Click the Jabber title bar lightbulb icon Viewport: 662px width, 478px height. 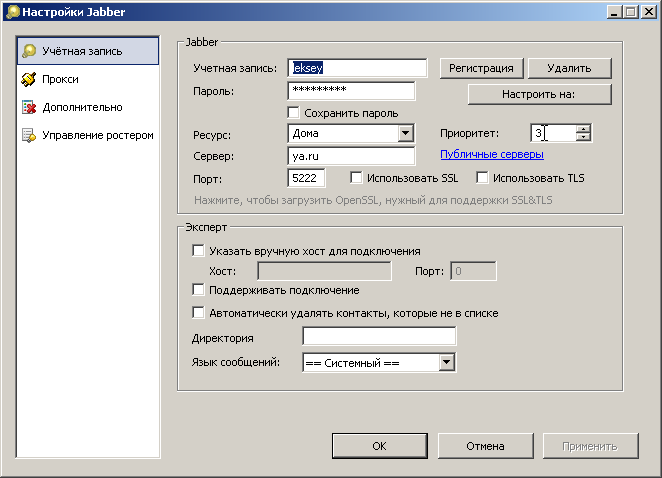click(11, 11)
